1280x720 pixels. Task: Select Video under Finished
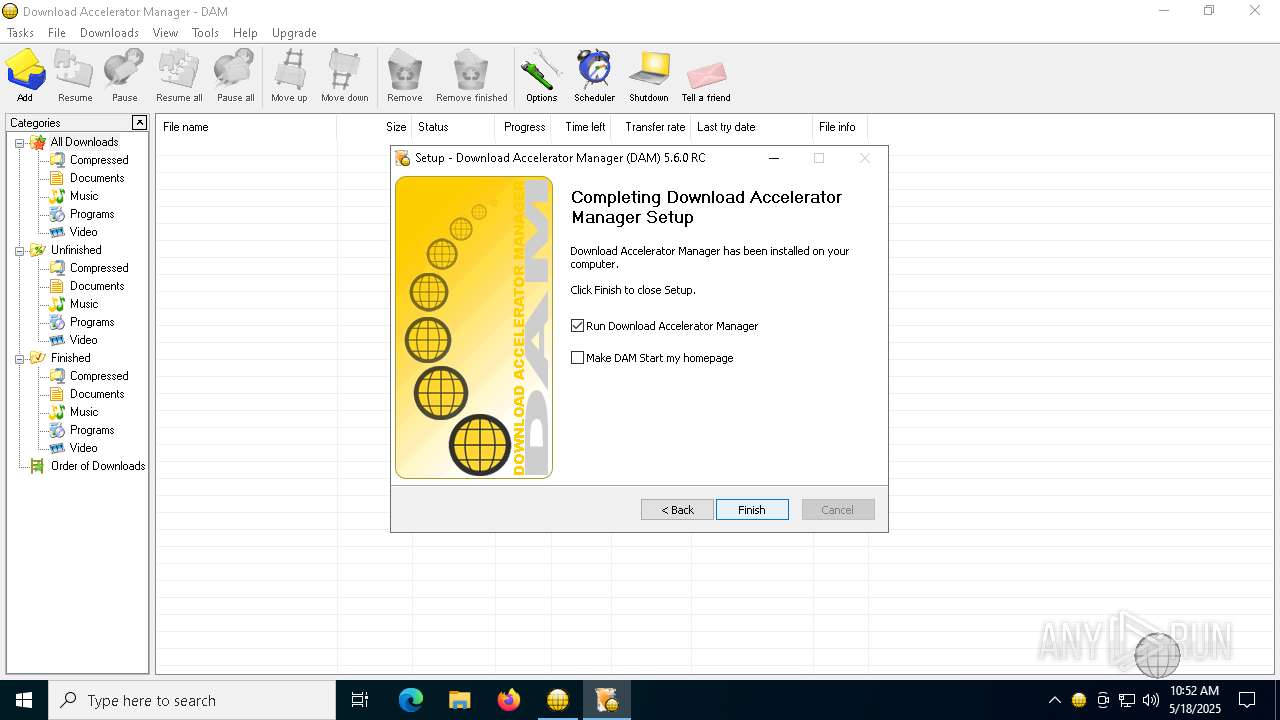point(84,448)
